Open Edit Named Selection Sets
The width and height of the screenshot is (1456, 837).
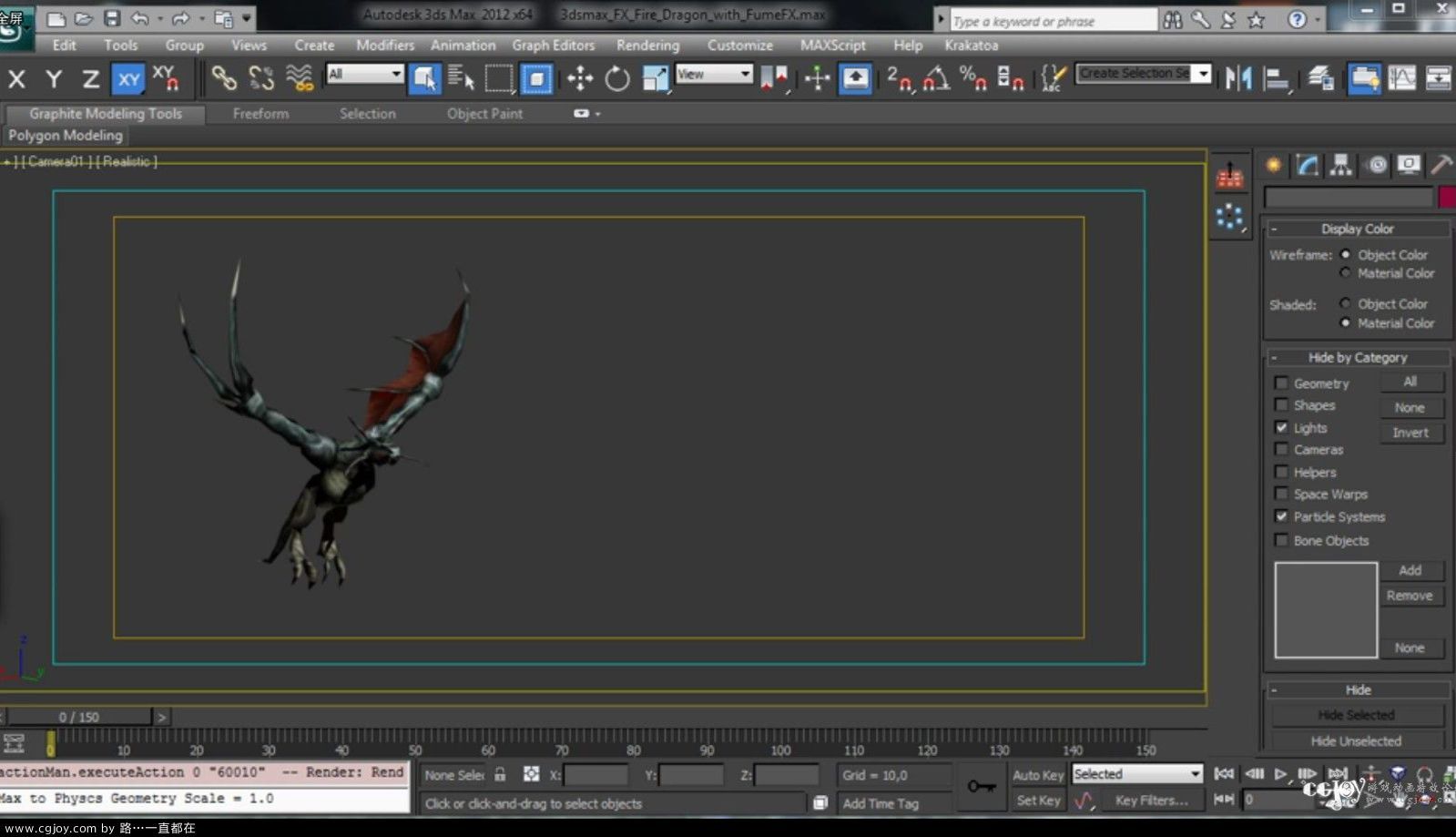[x=1054, y=79]
